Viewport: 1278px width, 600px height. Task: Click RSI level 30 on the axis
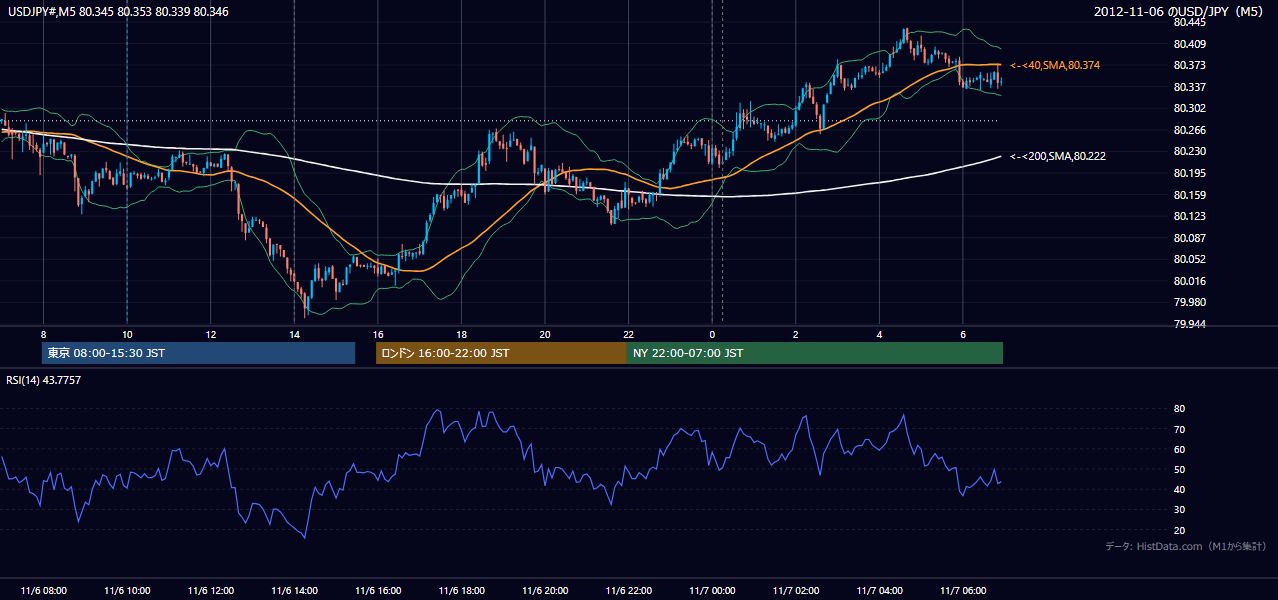1180,510
